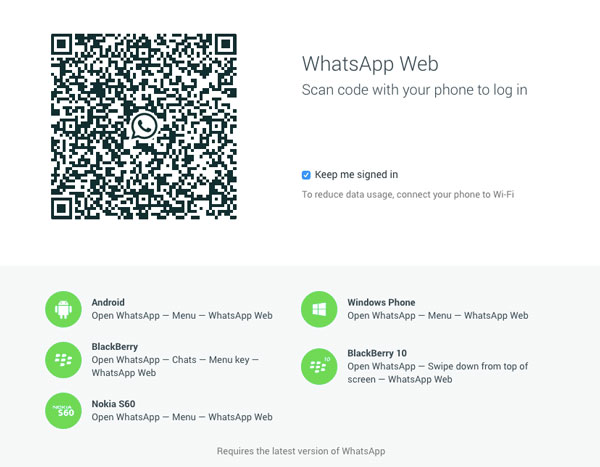Click the WhatsApp Web heading
The image size is (600, 467).
[x=370, y=64]
